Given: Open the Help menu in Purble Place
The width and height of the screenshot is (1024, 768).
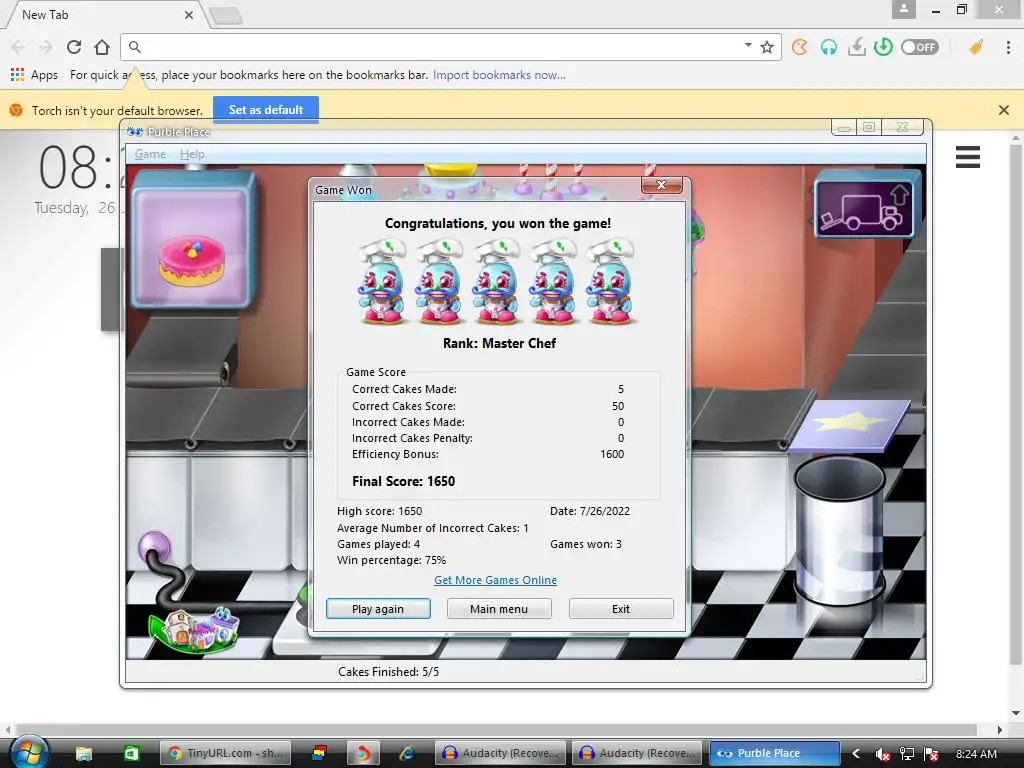Looking at the screenshot, I should click(192, 154).
